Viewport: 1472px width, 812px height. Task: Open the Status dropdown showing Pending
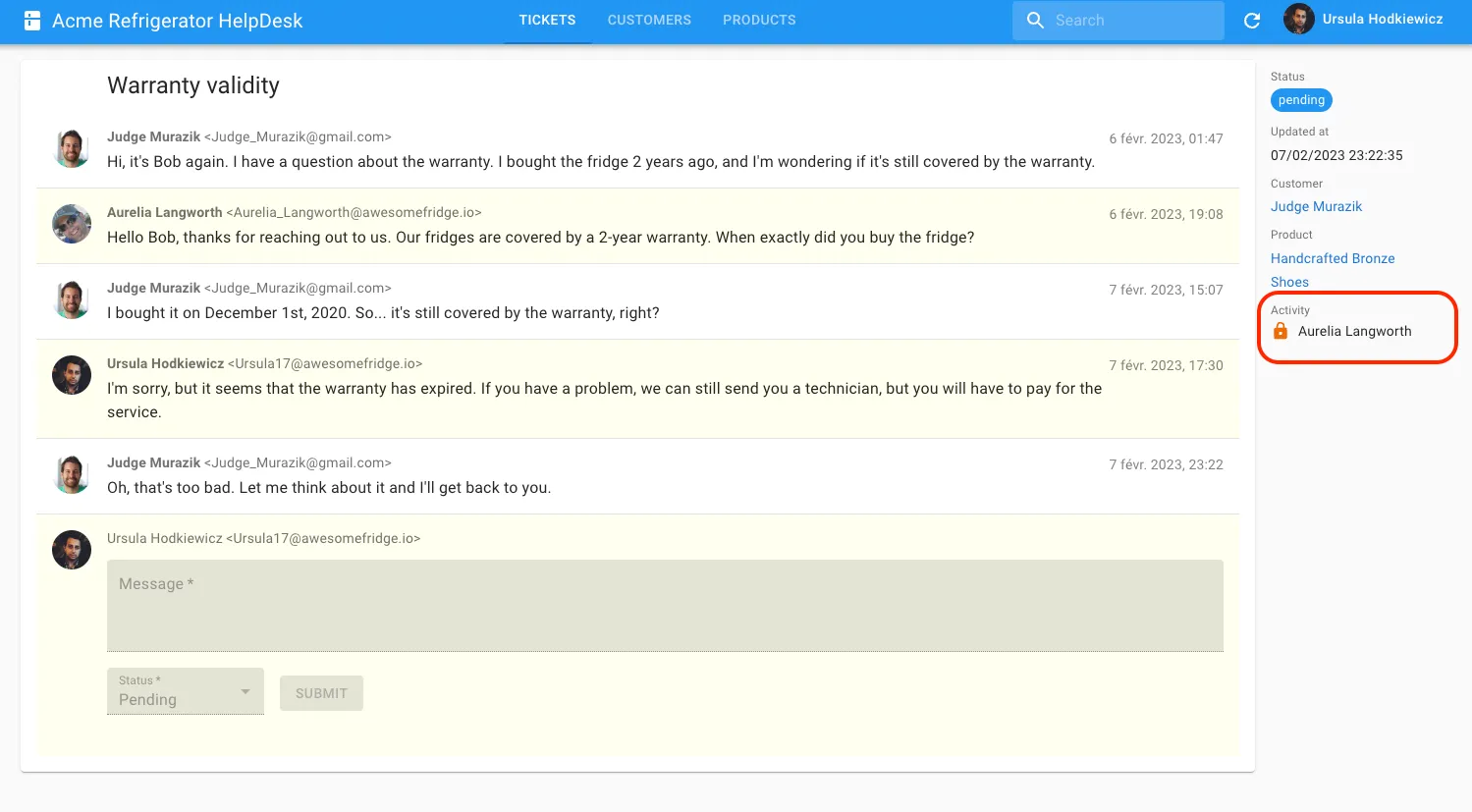coord(177,692)
